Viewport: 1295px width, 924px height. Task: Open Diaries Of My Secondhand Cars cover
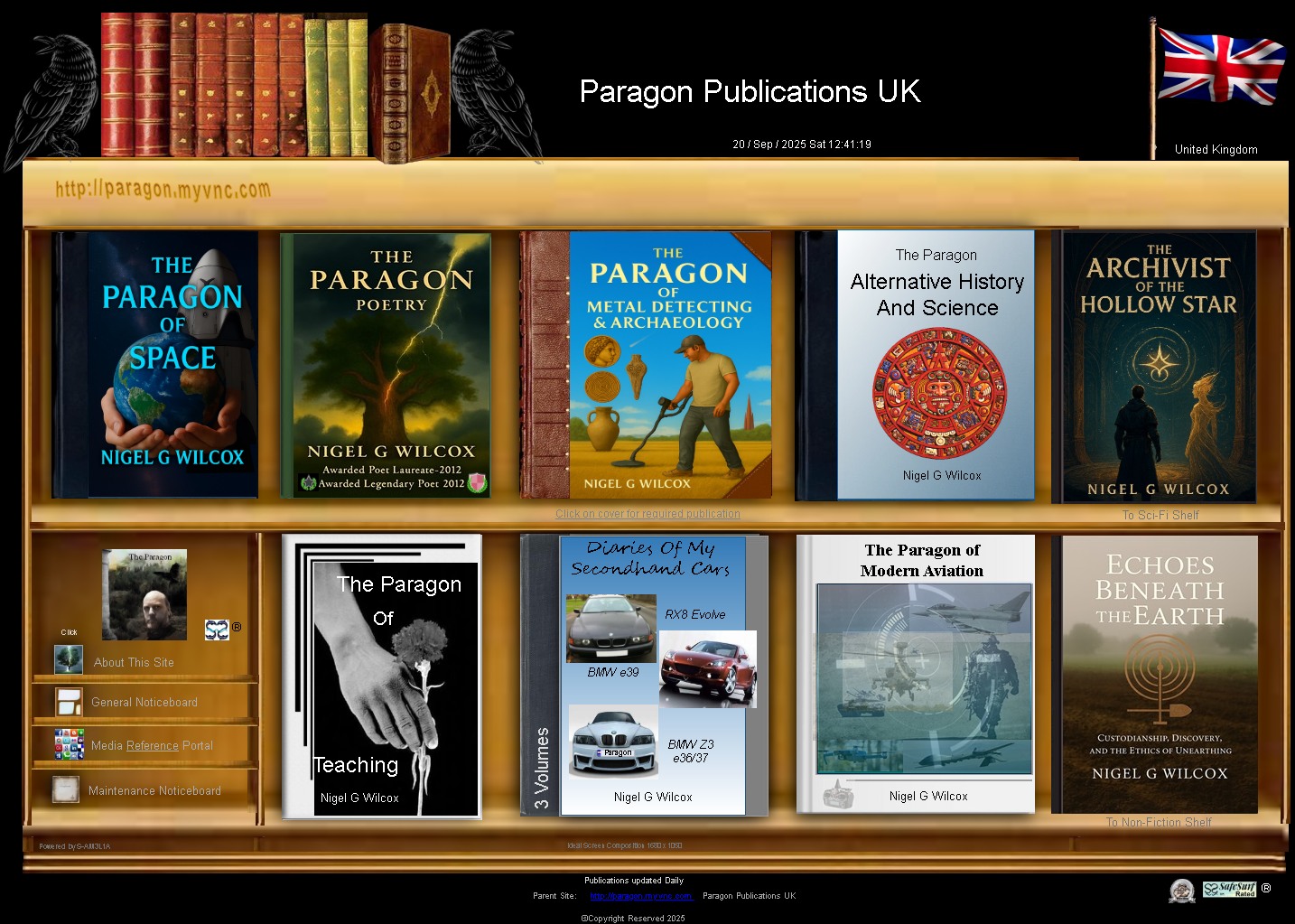[x=645, y=676]
